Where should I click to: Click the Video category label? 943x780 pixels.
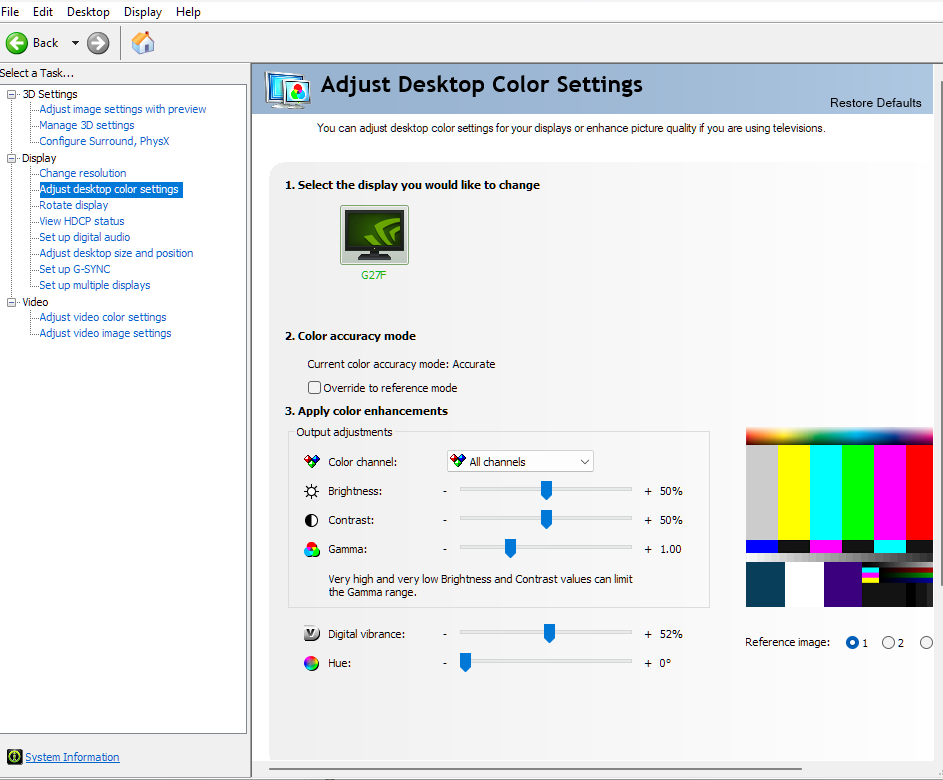click(35, 302)
